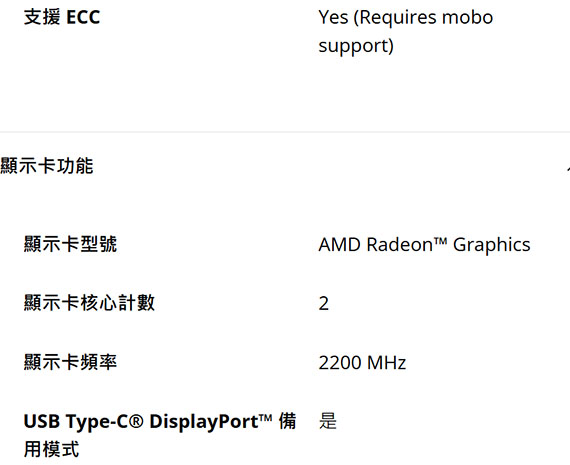Click the registered ® symbol after Type-C
This screenshot has width=570, height=465.
pos(136,422)
